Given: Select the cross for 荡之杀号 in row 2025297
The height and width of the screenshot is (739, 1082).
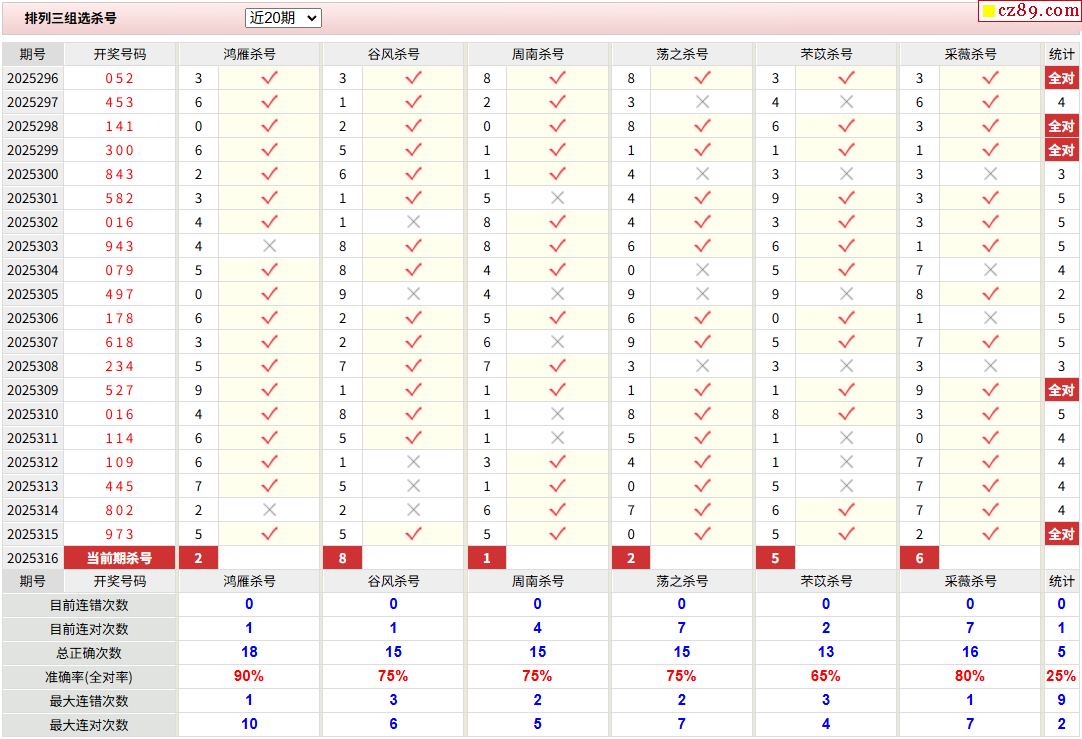Looking at the screenshot, I should click(702, 102).
